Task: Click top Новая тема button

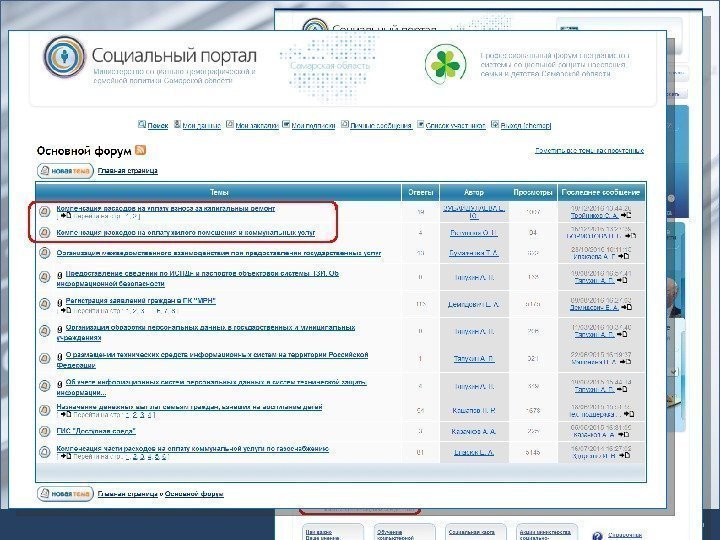Action: pyautogui.click(x=65, y=171)
